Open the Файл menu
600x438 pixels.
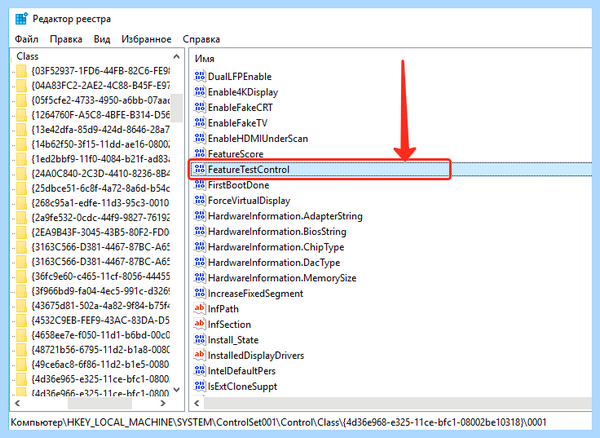[26, 39]
